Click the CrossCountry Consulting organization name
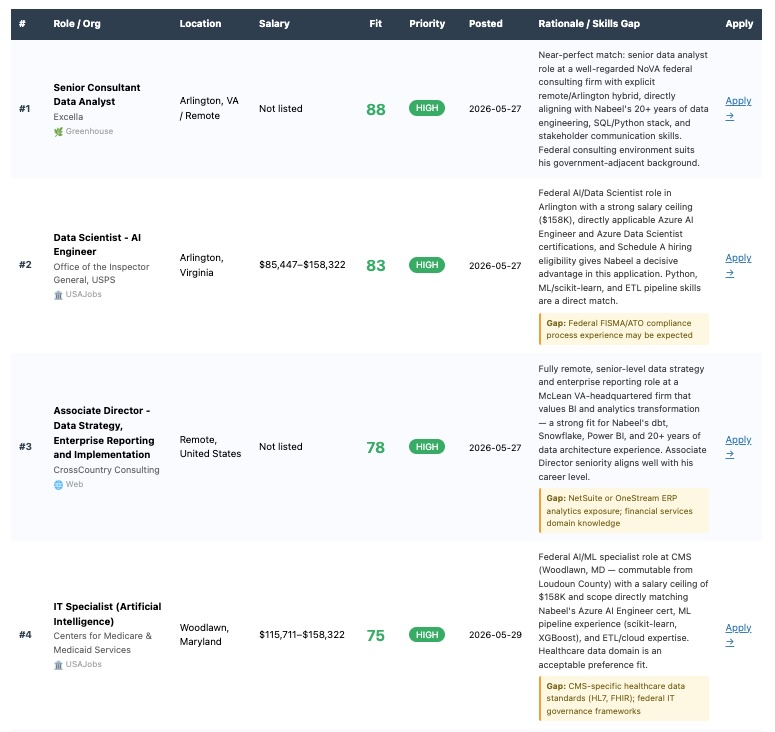 (x=106, y=470)
